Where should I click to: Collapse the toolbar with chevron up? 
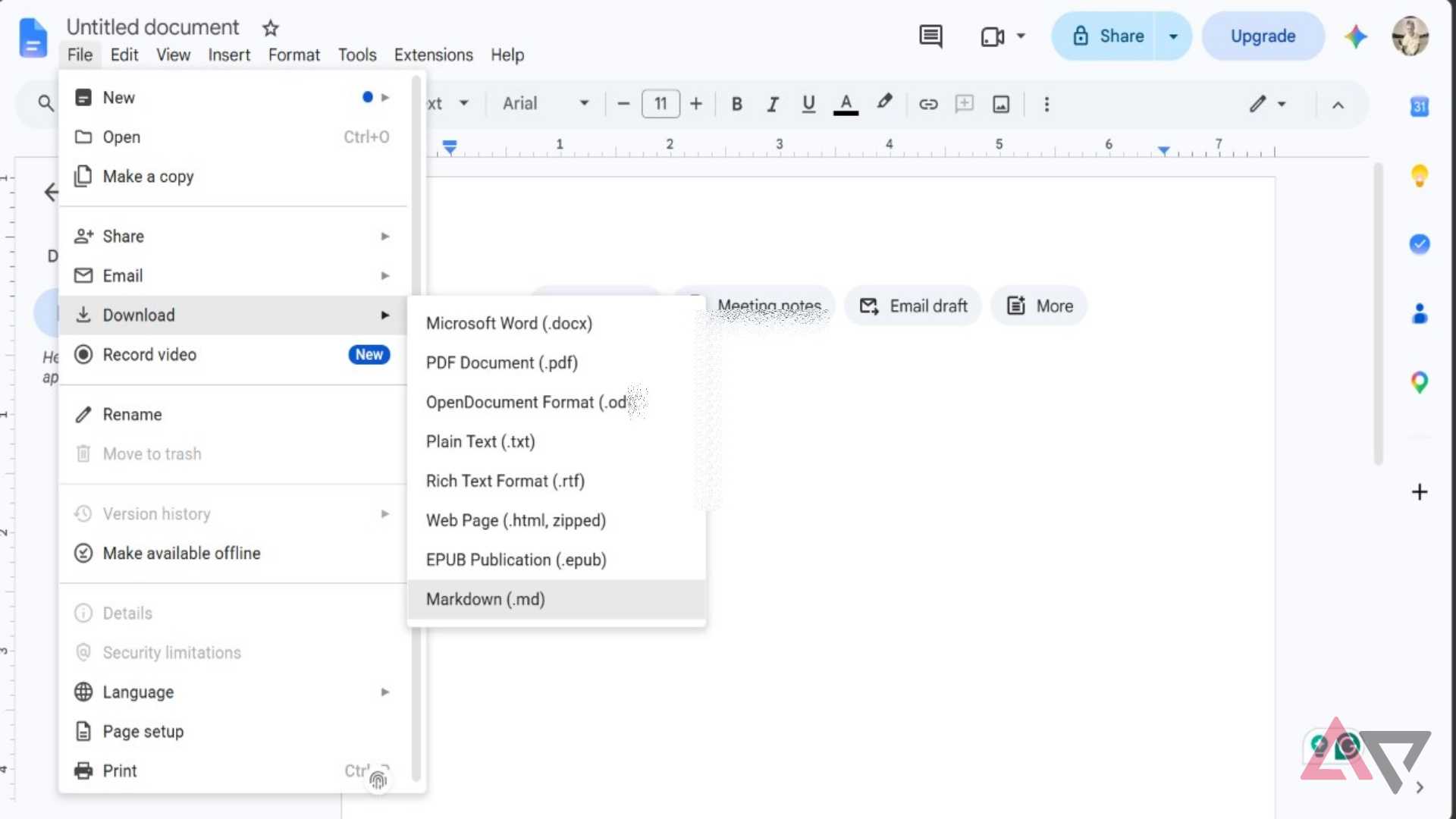coord(1338,105)
